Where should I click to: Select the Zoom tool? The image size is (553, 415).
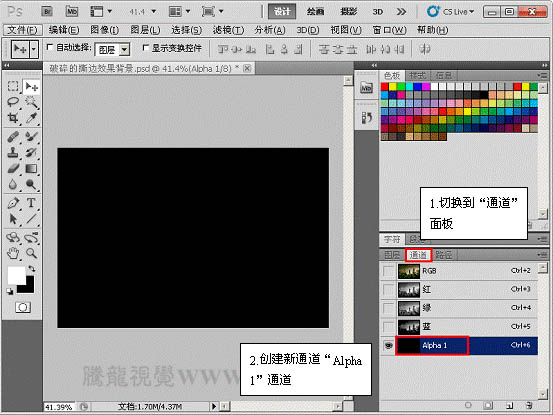coord(31,253)
